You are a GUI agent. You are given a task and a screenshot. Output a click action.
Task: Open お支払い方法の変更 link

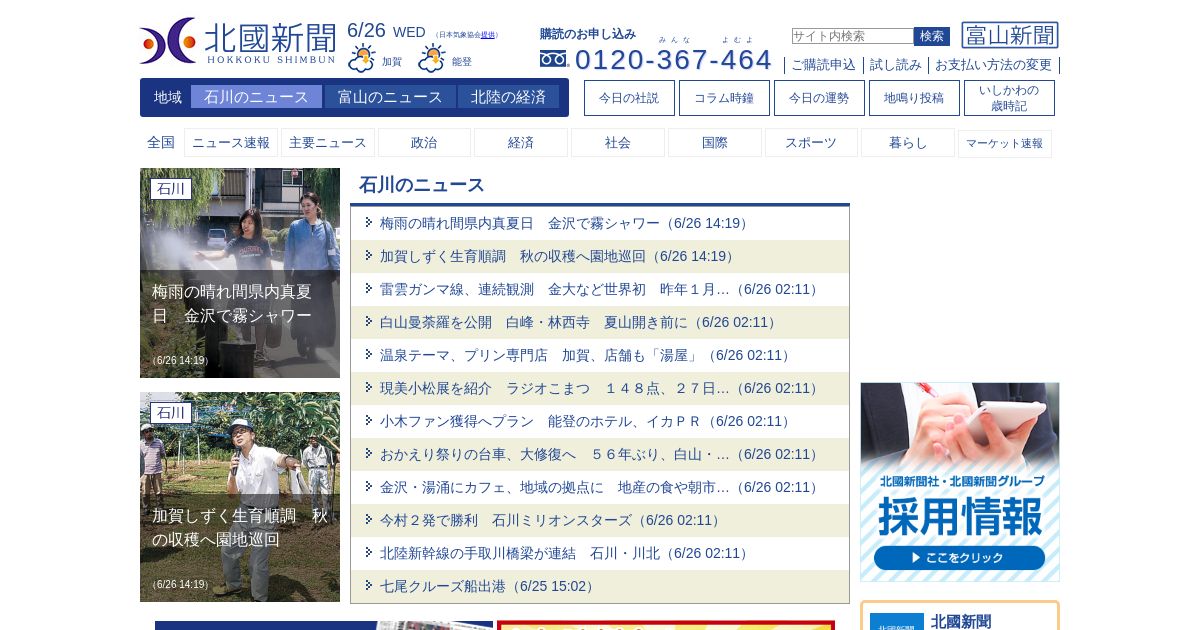(993, 65)
